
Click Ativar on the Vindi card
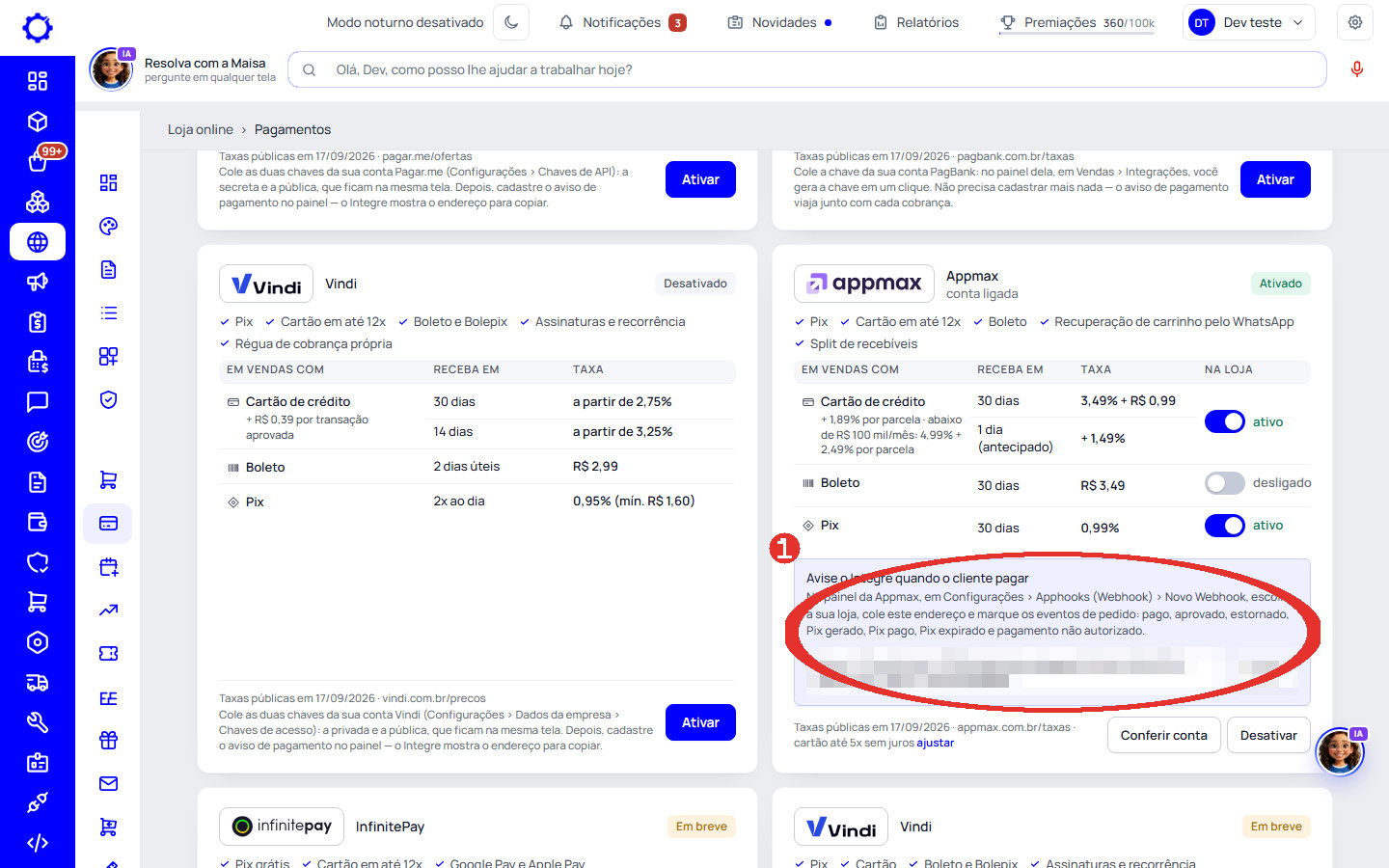click(x=700, y=722)
